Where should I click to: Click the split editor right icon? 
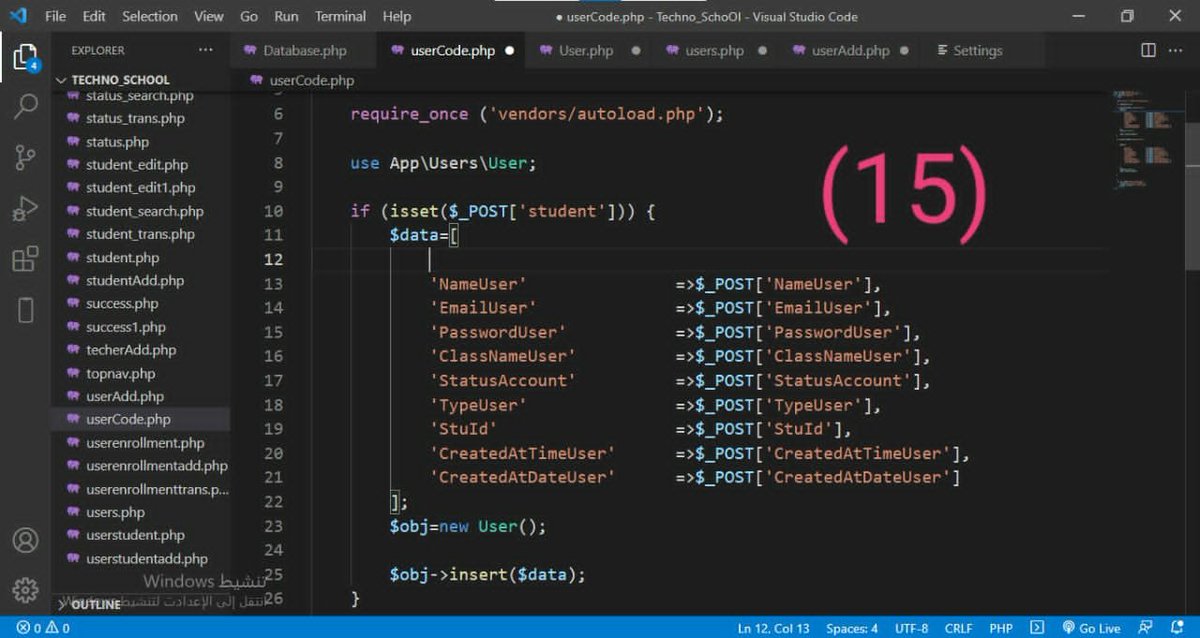(x=1149, y=50)
